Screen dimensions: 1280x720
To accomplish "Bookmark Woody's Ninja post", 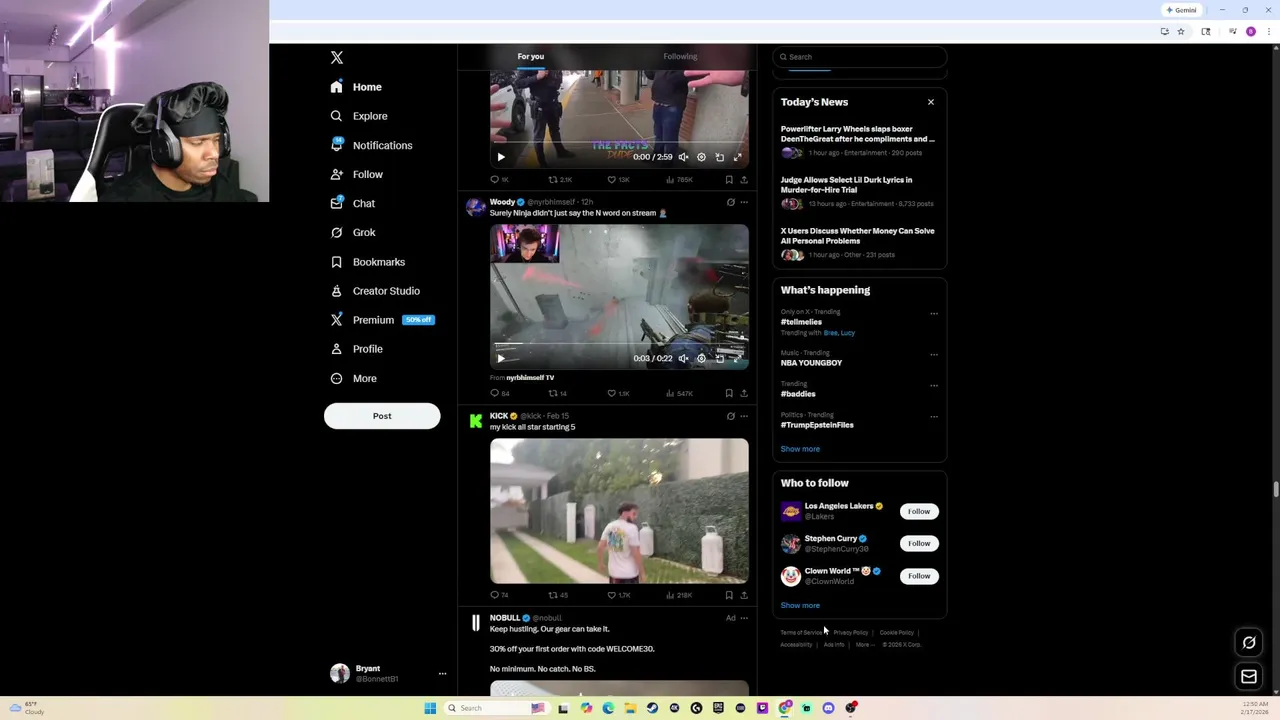I will pyautogui.click(x=729, y=393).
